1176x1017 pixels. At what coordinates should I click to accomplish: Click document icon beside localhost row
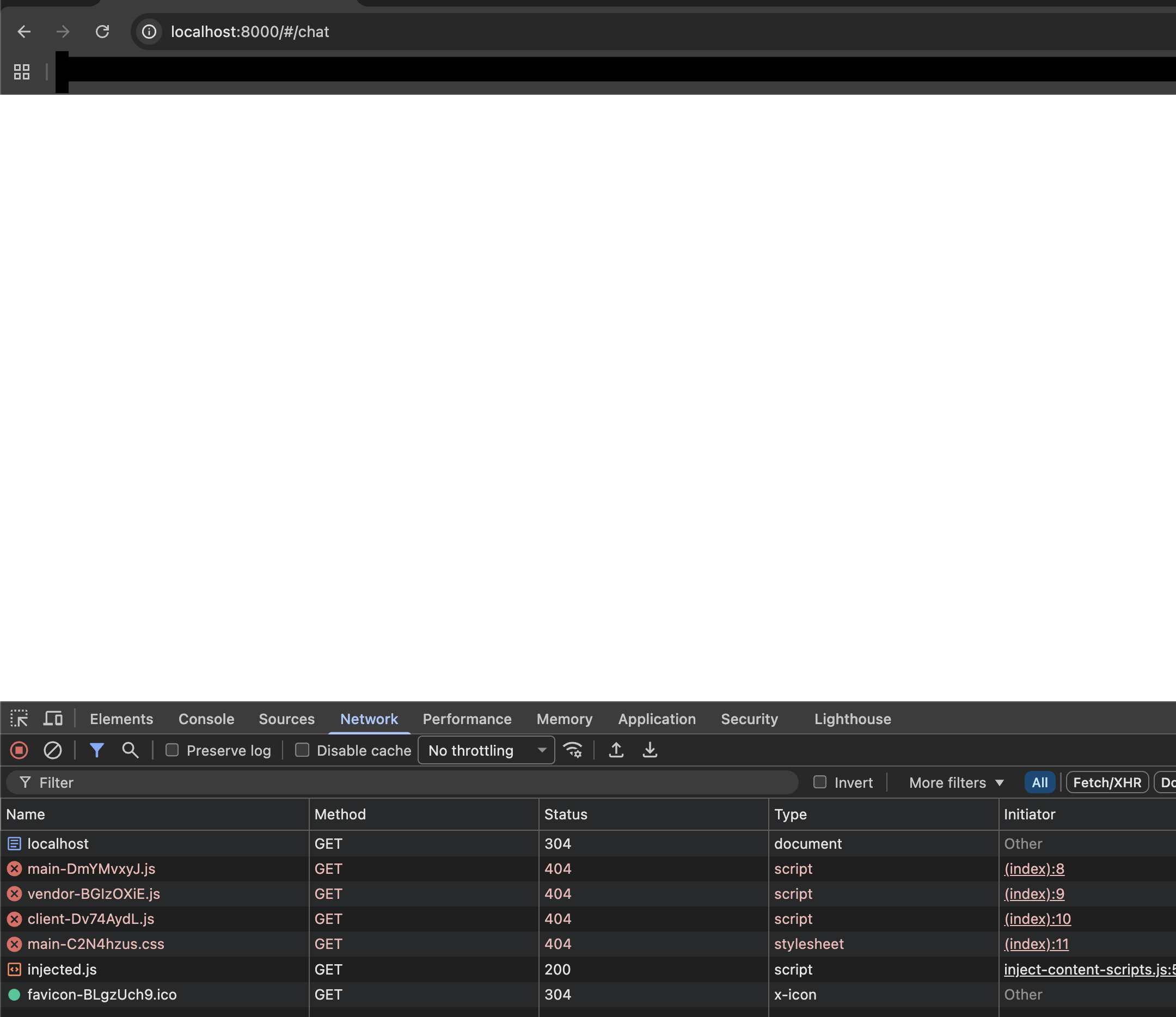pos(14,844)
